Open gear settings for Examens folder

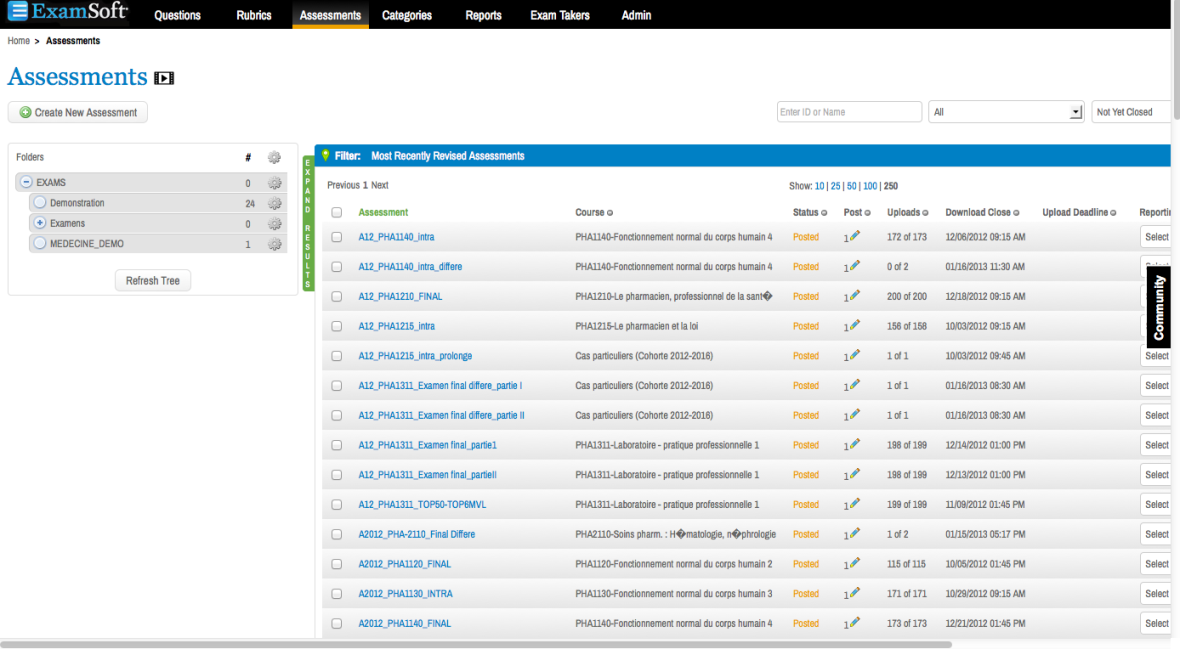(275, 224)
